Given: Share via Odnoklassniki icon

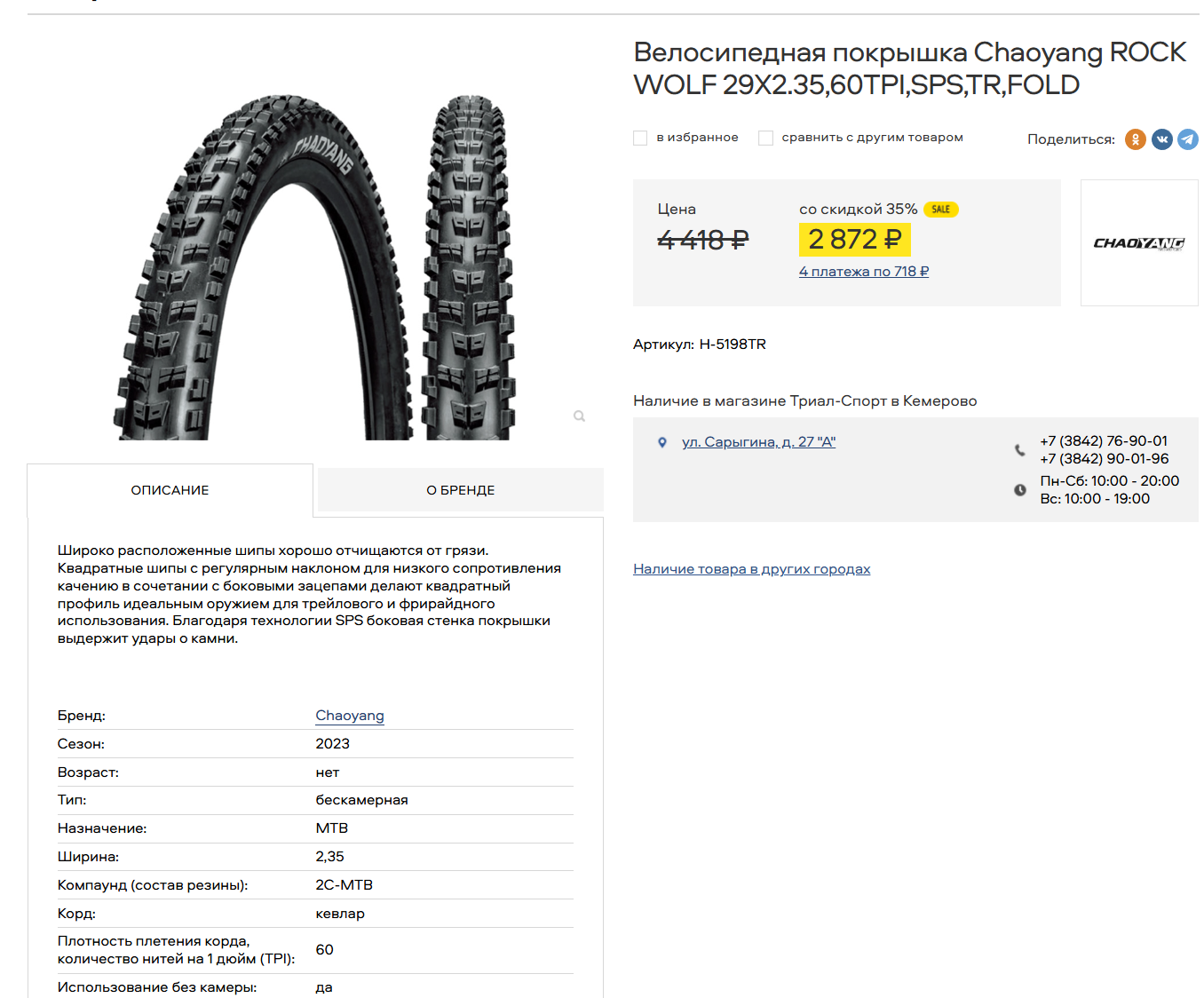Looking at the screenshot, I should (x=1135, y=139).
